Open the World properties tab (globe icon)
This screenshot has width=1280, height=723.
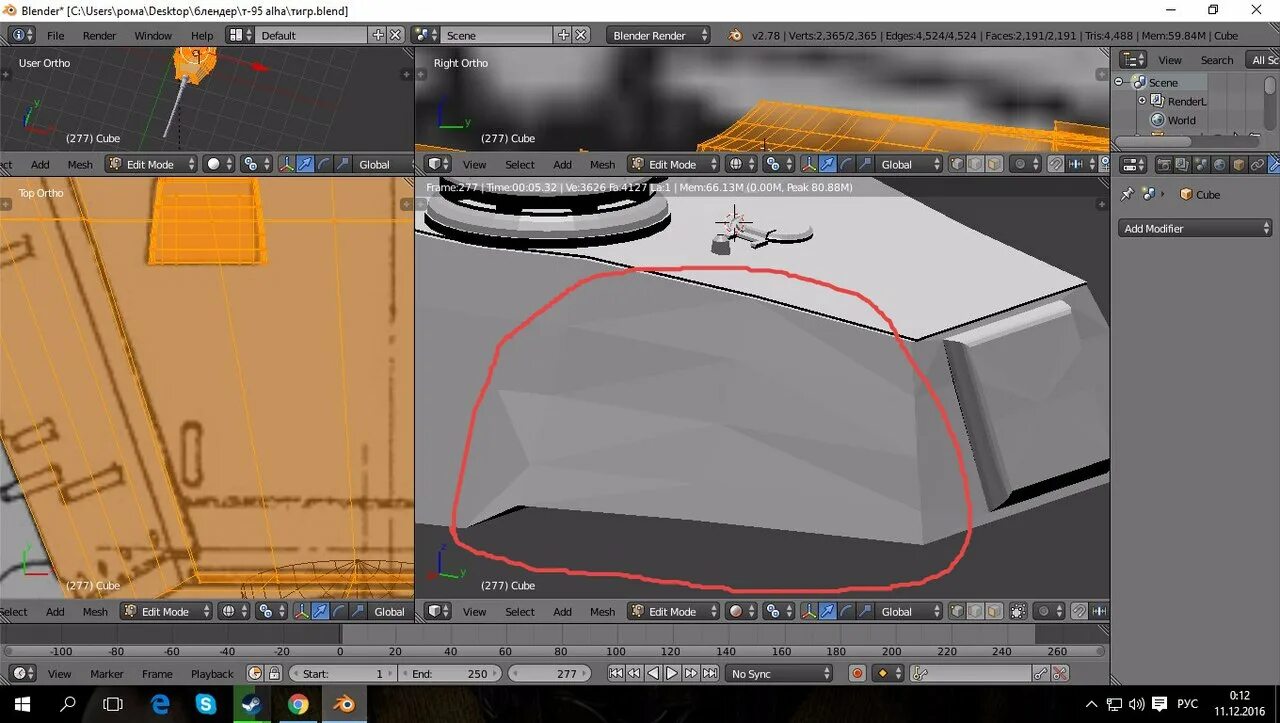1220,163
